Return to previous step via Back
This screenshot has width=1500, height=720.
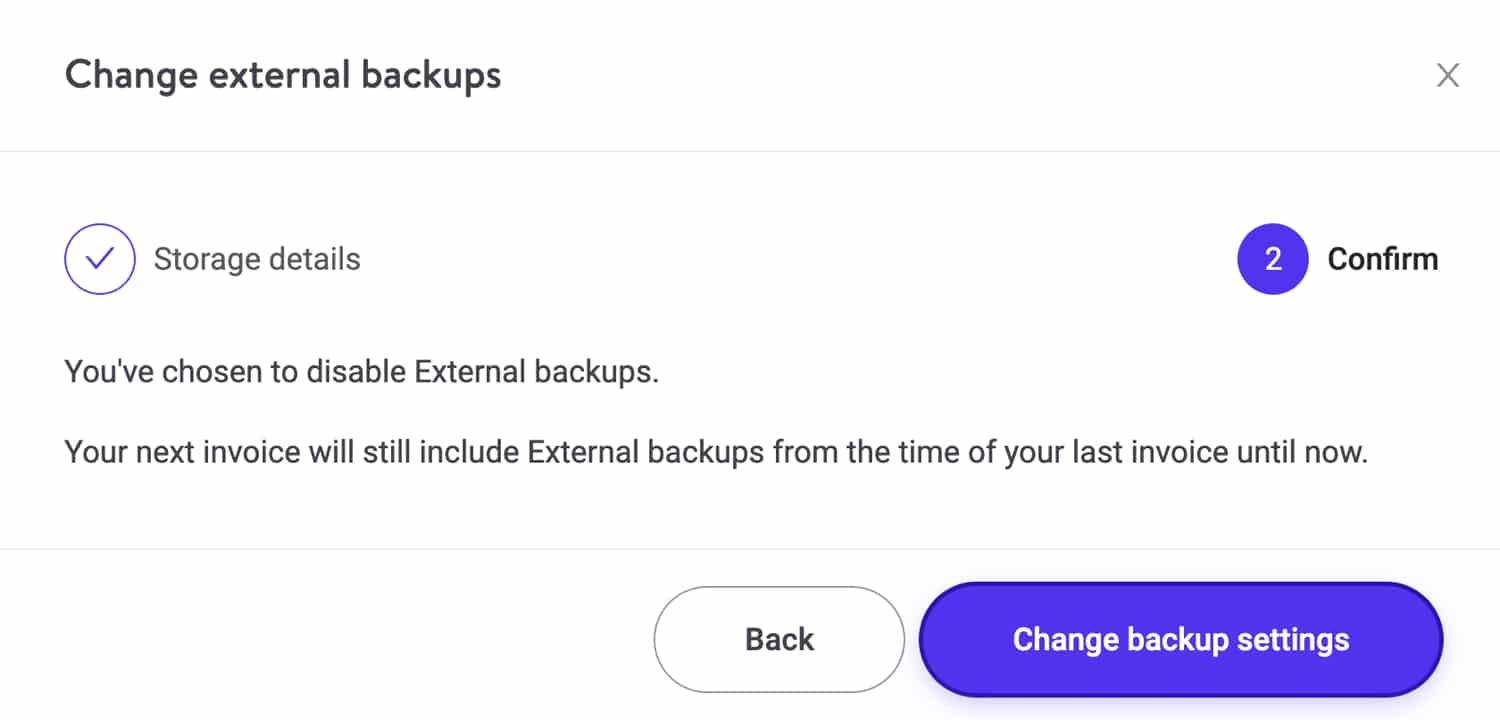click(779, 639)
